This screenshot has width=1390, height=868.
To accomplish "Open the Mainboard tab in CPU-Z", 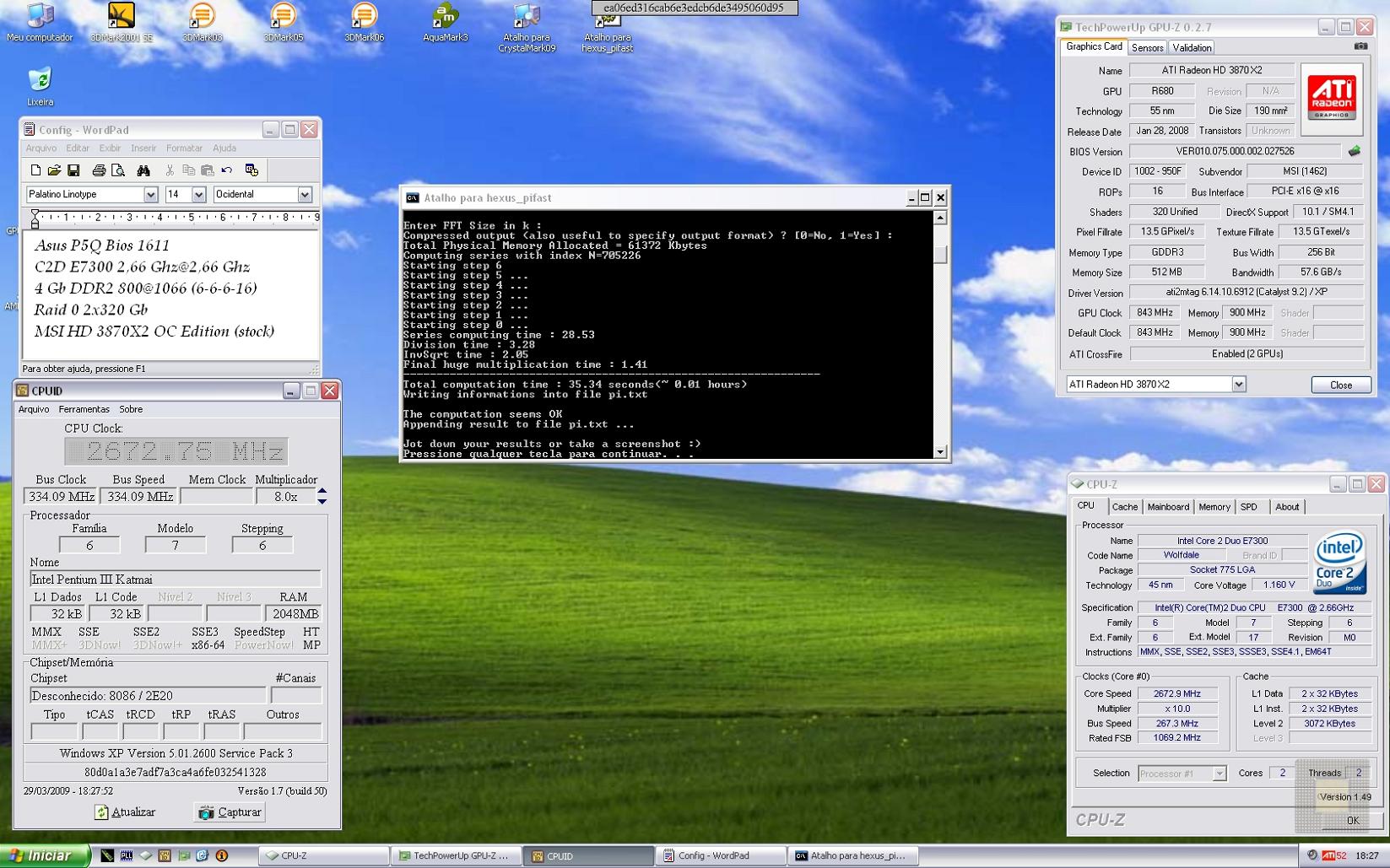I will [x=1168, y=507].
